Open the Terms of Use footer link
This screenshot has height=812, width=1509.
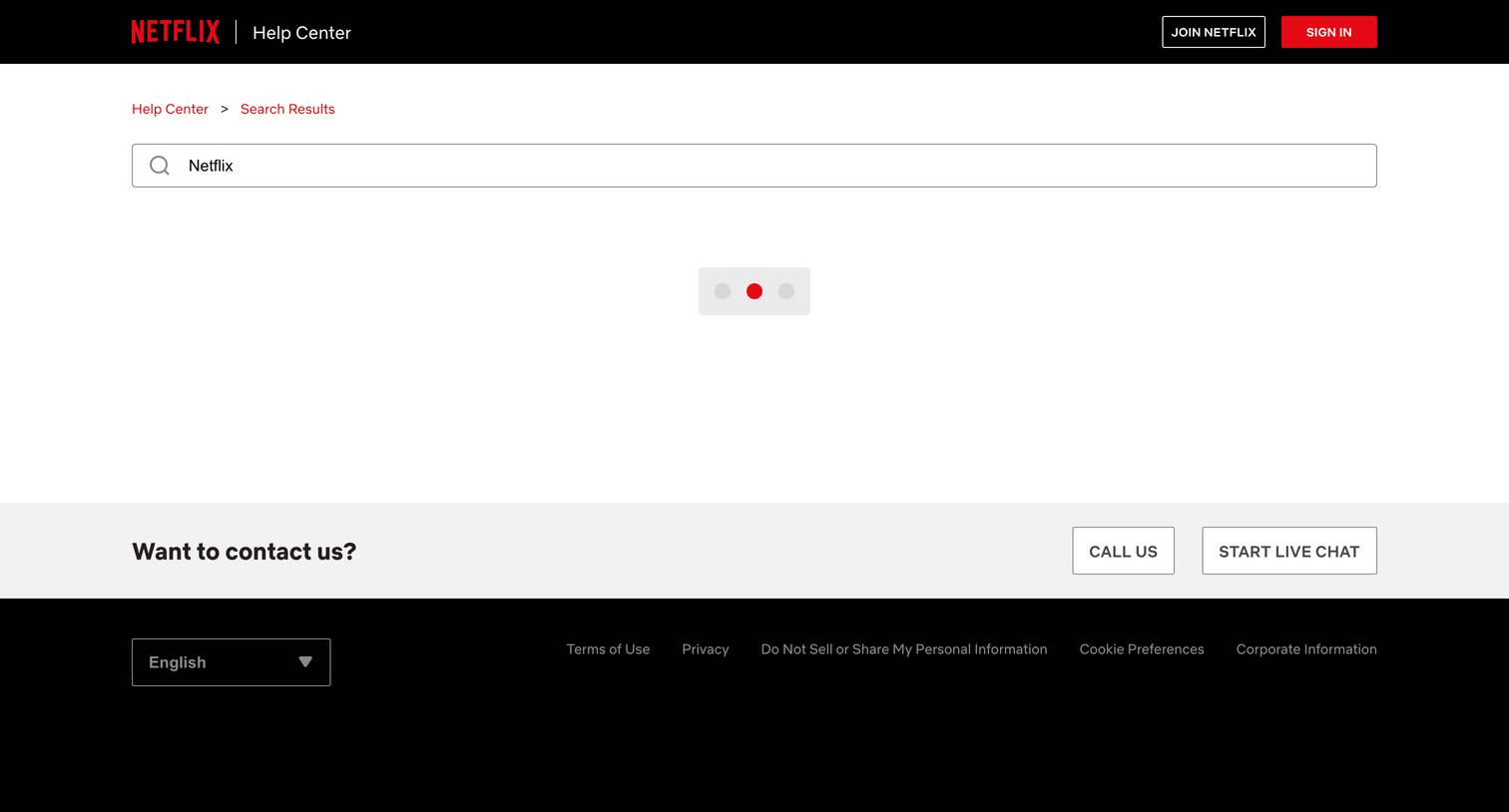click(x=608, y=649)
